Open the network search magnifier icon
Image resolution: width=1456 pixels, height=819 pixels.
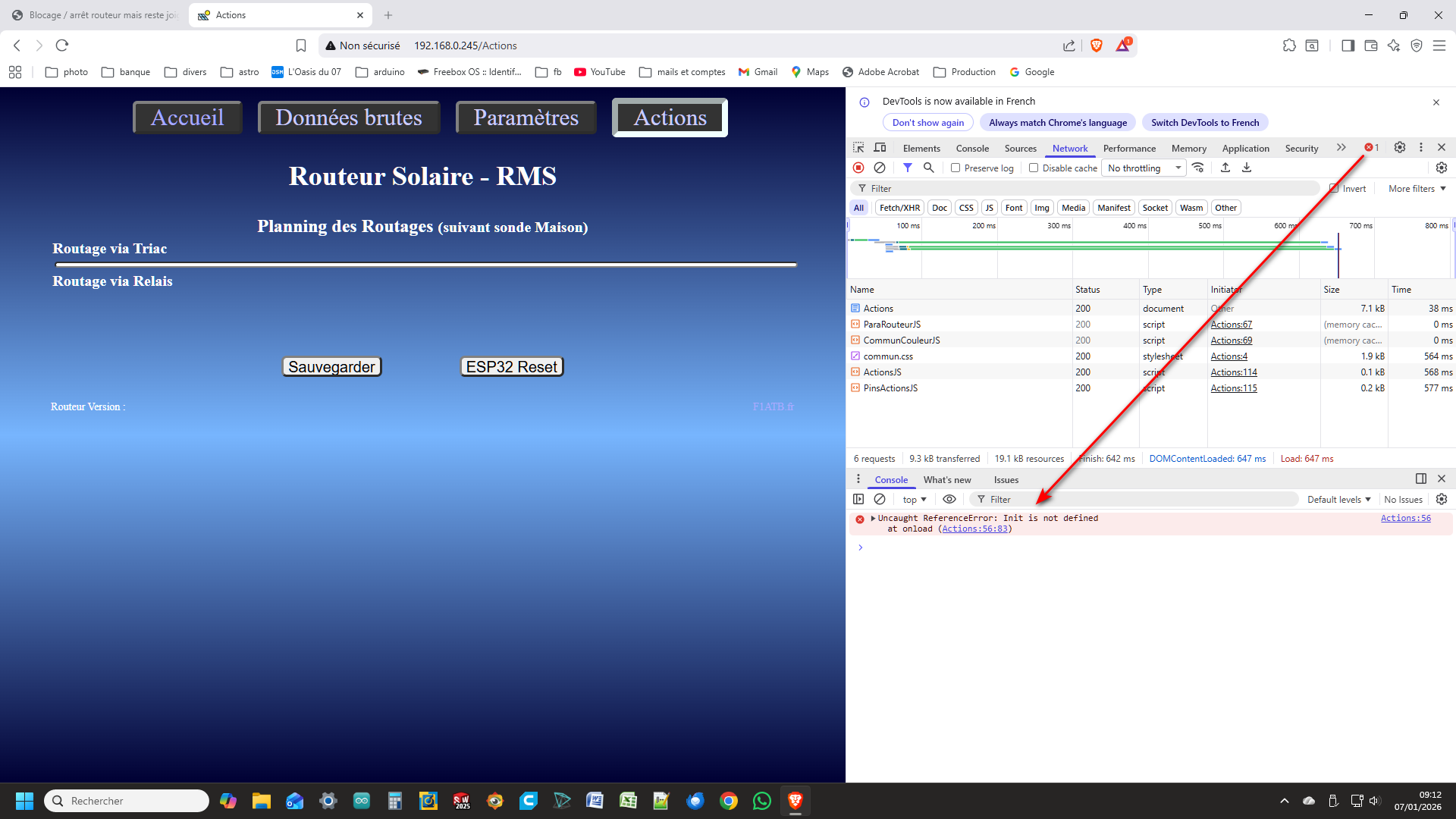[928, 168]
